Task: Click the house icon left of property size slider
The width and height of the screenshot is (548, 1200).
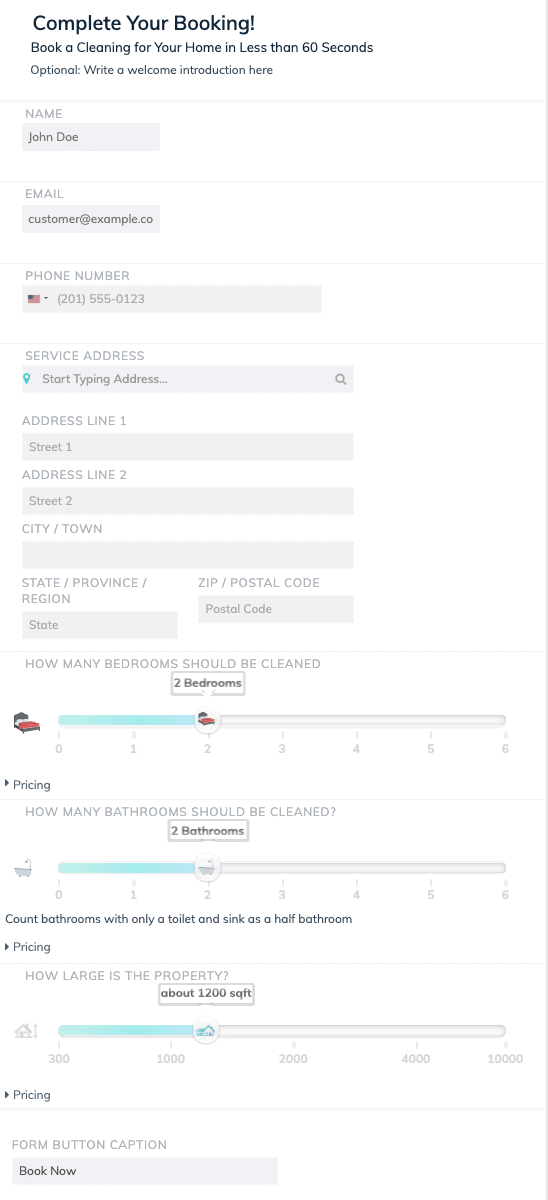Action: [x=26, y=1030]
